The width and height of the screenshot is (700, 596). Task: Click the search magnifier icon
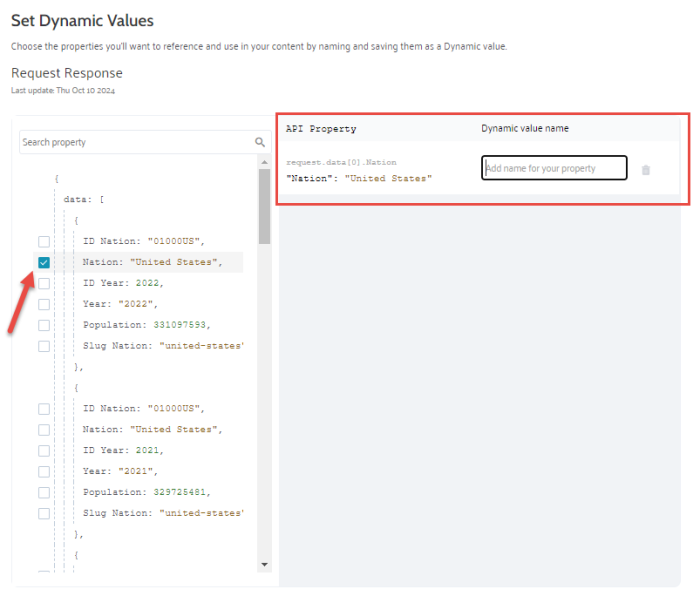tap(260, 143)
